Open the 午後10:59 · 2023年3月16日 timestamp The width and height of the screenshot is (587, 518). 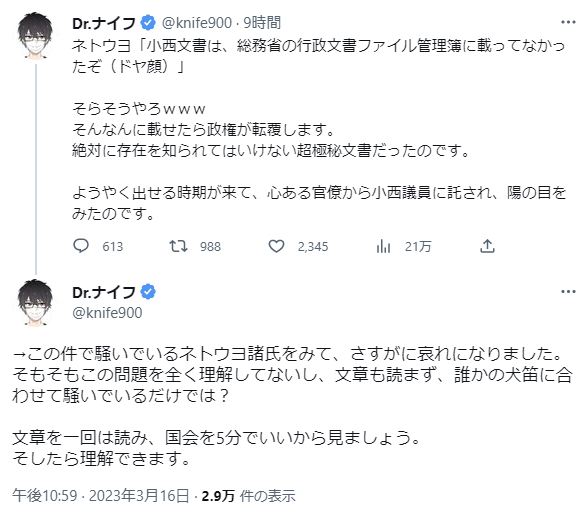[x=101, y=496]
